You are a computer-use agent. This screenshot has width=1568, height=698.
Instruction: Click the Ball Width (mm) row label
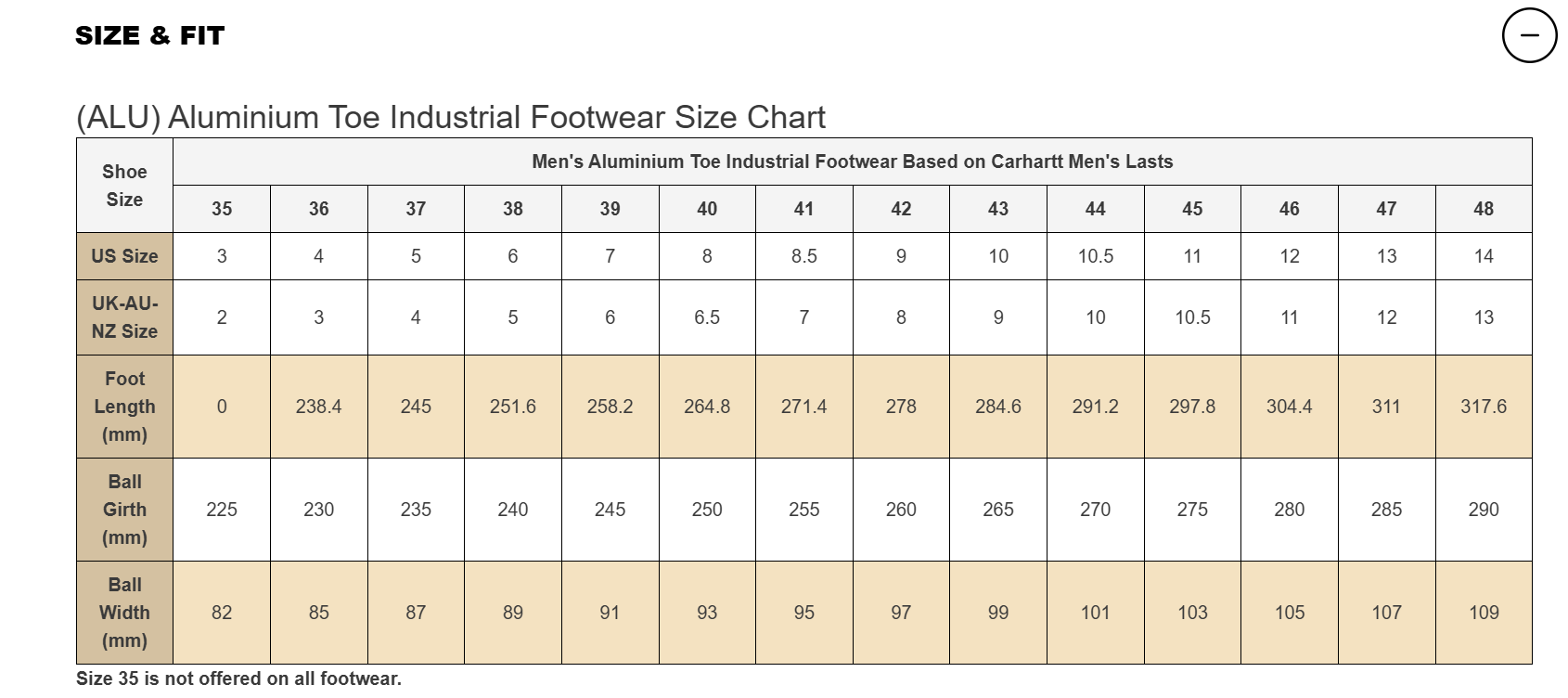coord(124,613)
